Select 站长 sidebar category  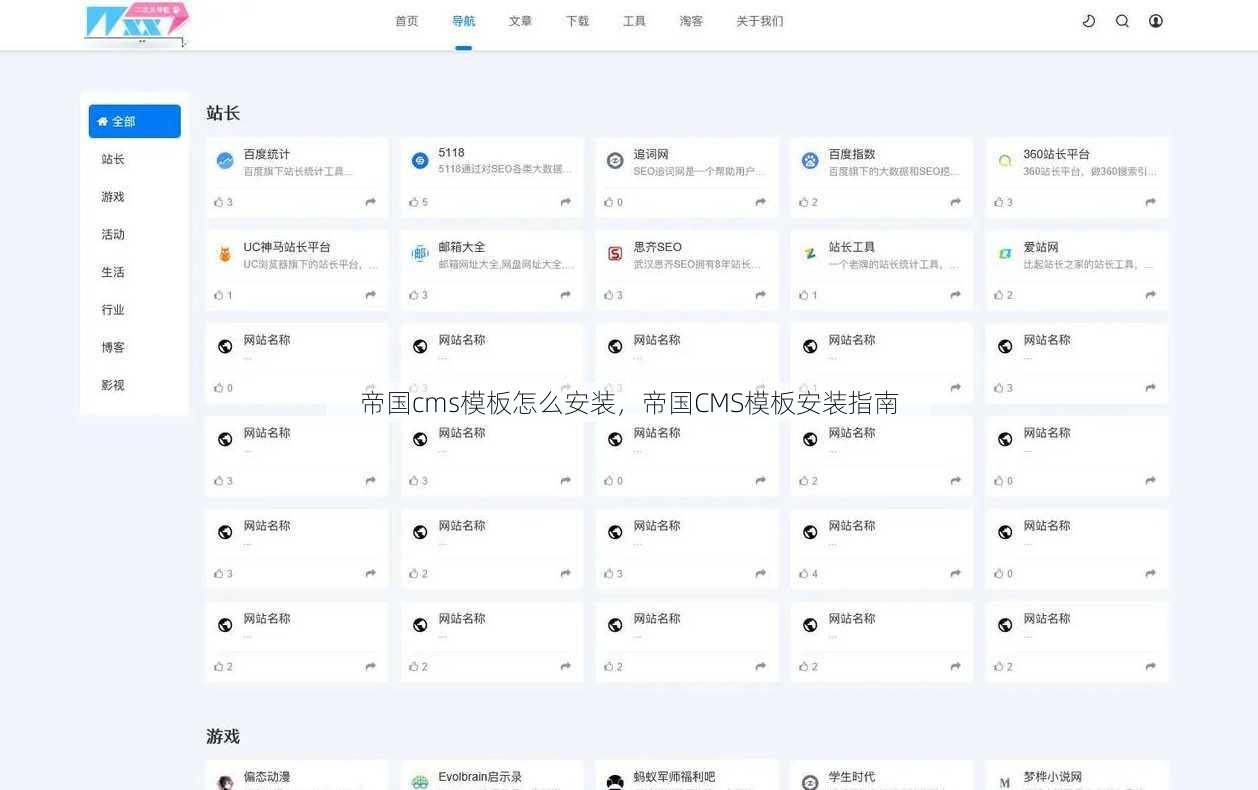(x=113, y=159)
